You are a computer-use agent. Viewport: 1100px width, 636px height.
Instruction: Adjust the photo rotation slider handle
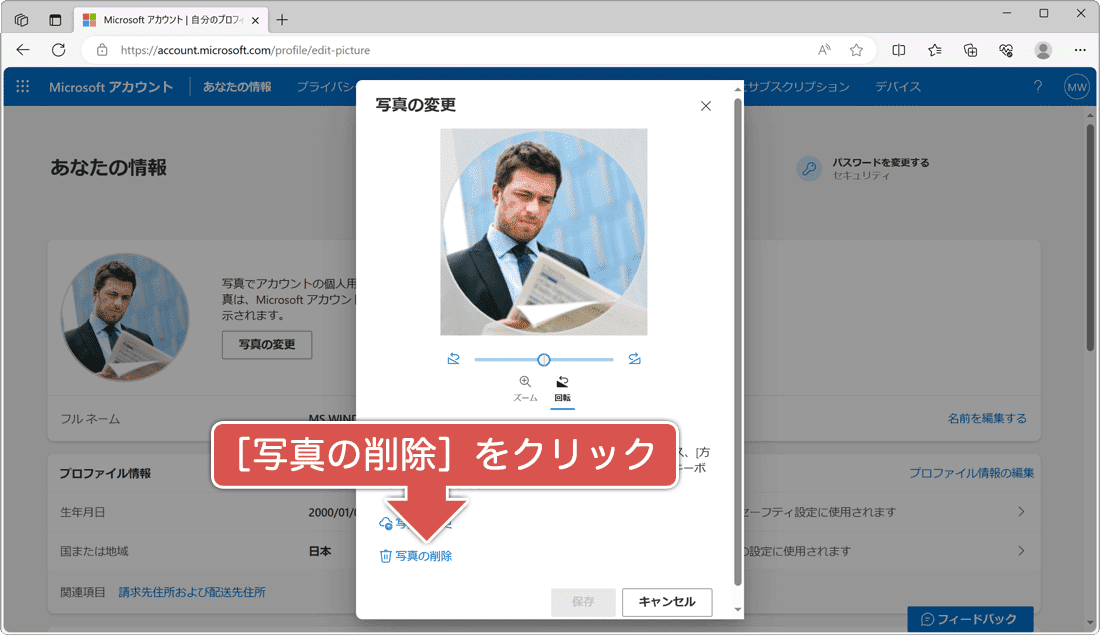(x=544, y=358)
